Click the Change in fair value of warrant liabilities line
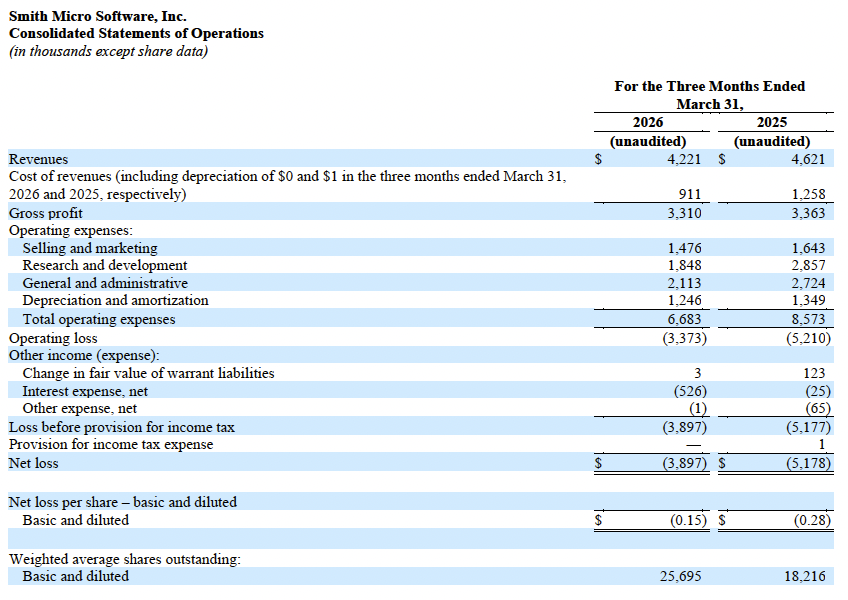 click(x=149, y=372)
